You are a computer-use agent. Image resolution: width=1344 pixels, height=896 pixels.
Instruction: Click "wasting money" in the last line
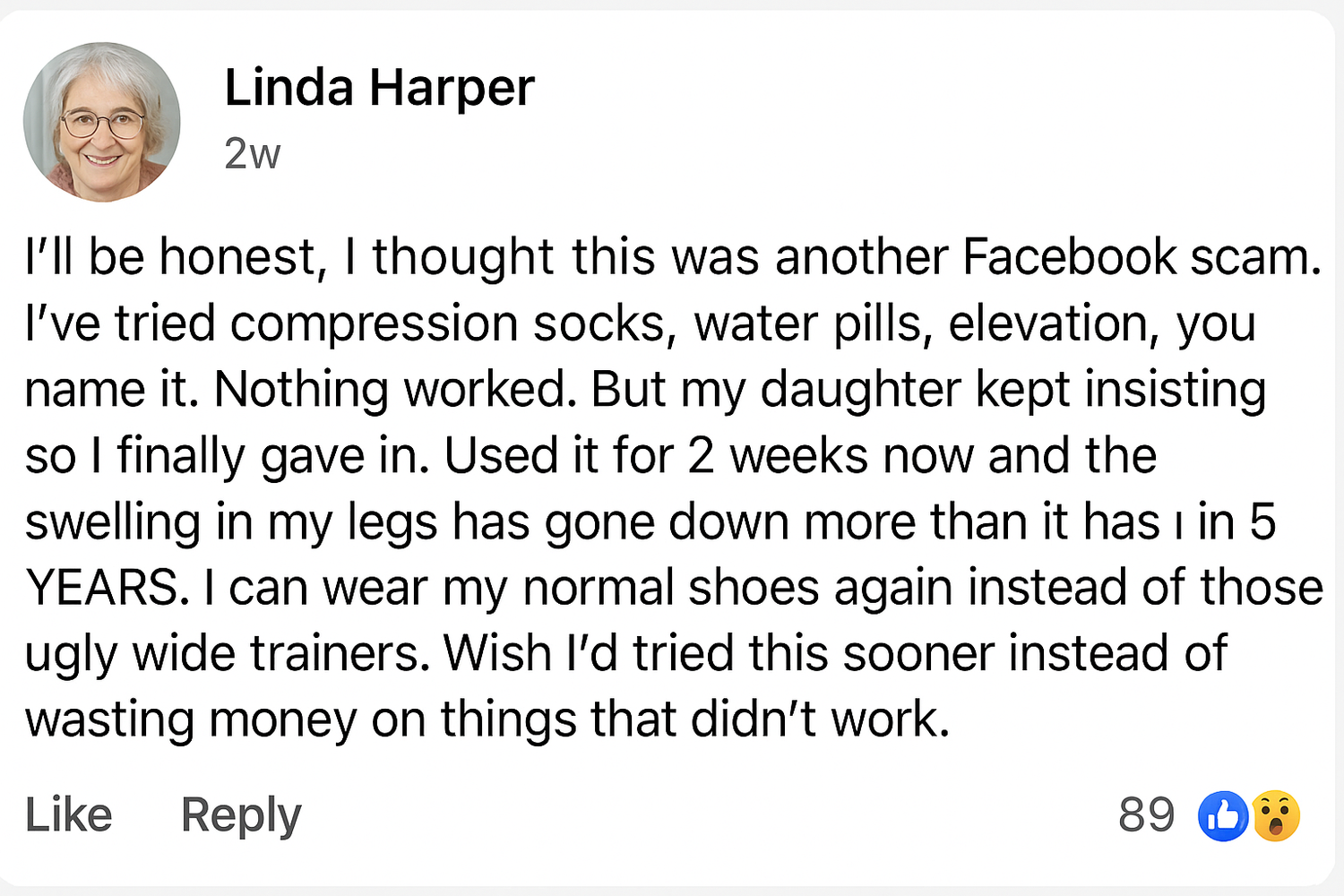[x=191, y=719]
